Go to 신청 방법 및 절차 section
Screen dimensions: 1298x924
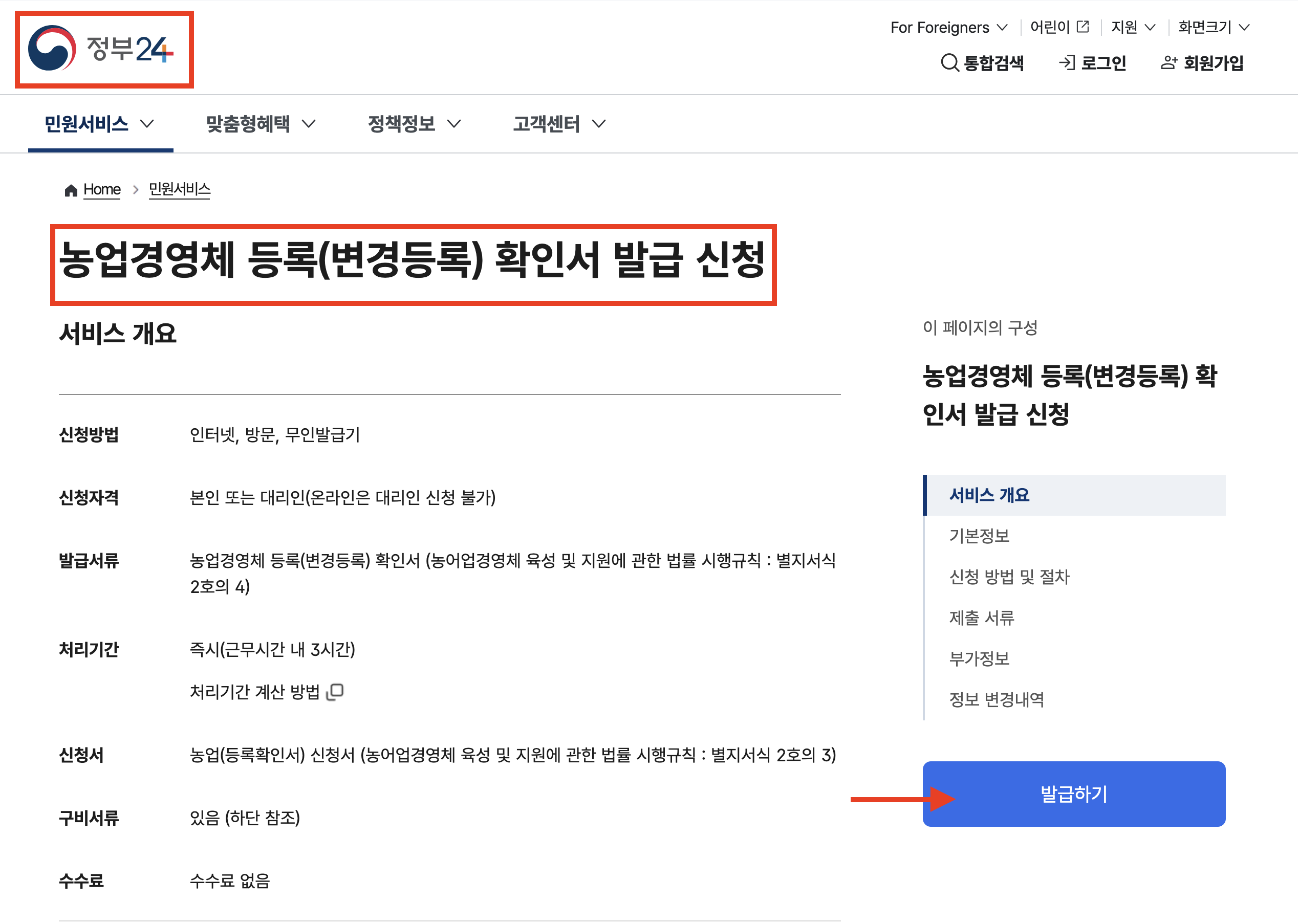click(x=1009, y=577)
